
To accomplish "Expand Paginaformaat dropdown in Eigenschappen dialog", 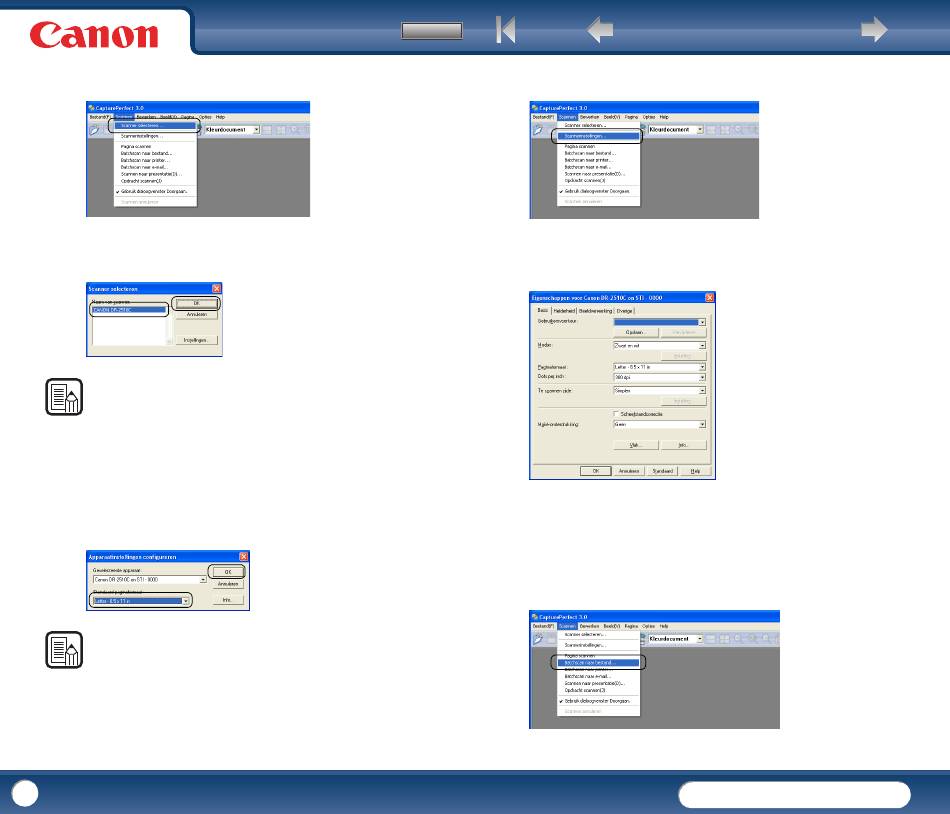I will click(702, 367).
